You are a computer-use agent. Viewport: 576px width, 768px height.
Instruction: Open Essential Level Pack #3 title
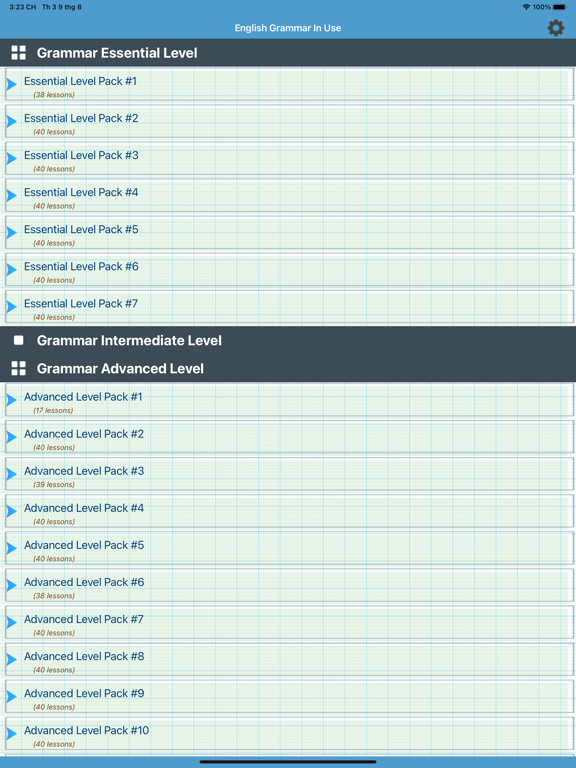[x=81, y=155]
